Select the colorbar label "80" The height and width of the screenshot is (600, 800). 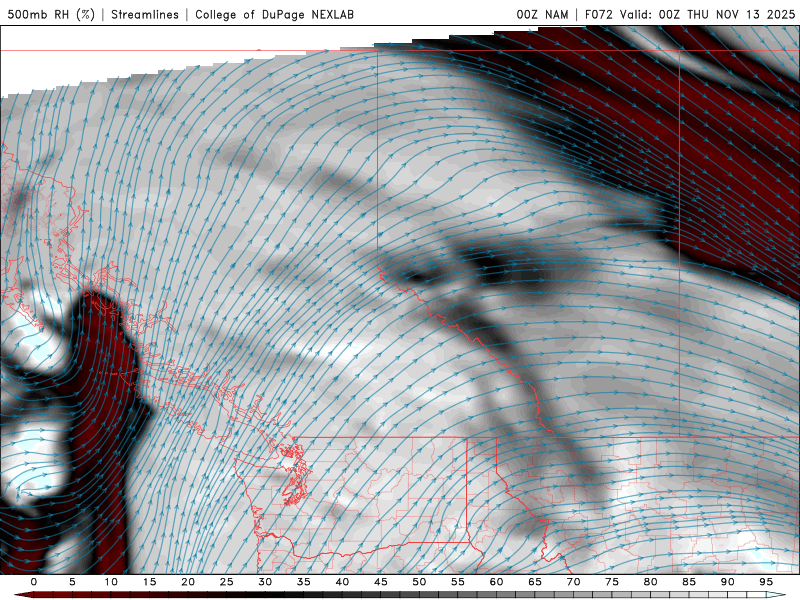coord(651,582)
